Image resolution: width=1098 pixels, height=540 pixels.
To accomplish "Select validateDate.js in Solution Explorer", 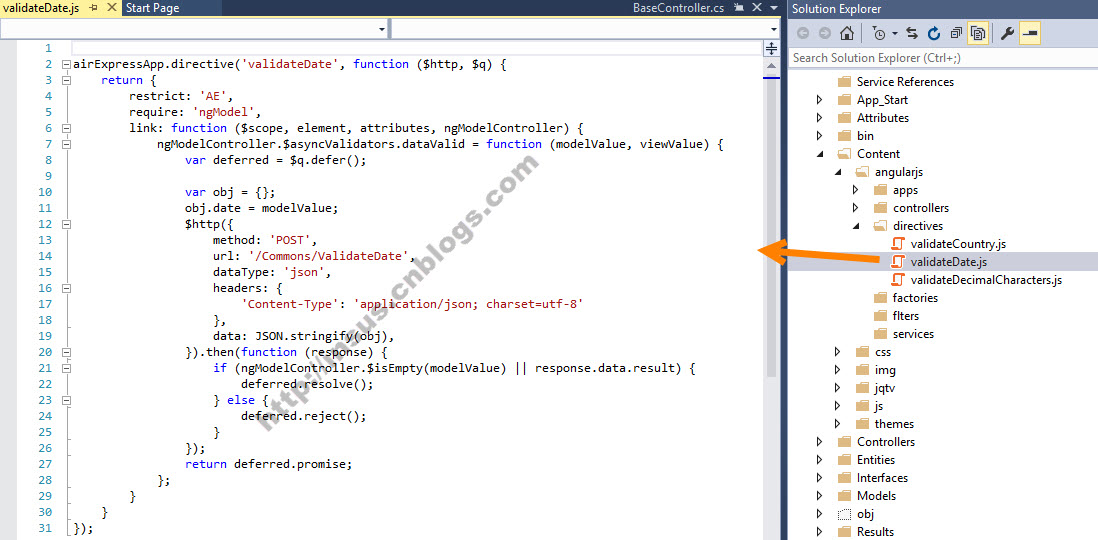I will tap(949, 262).
